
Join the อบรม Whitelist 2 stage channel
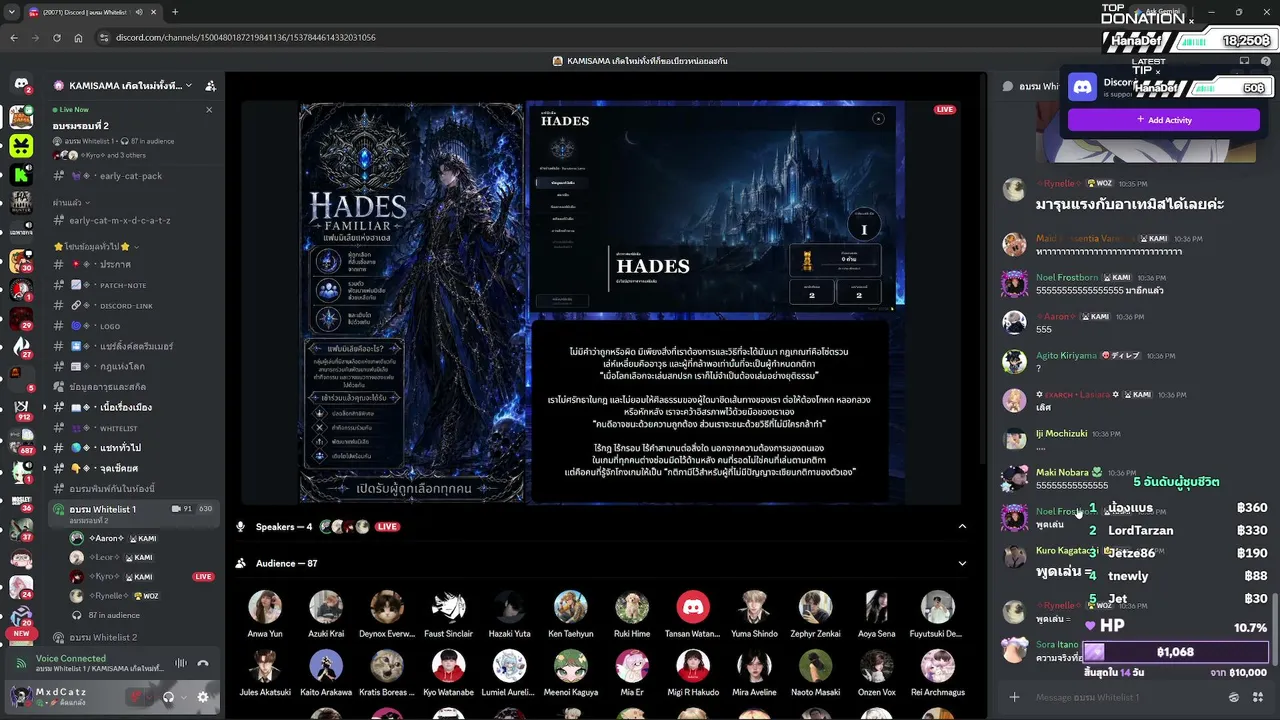coord(134,637)
